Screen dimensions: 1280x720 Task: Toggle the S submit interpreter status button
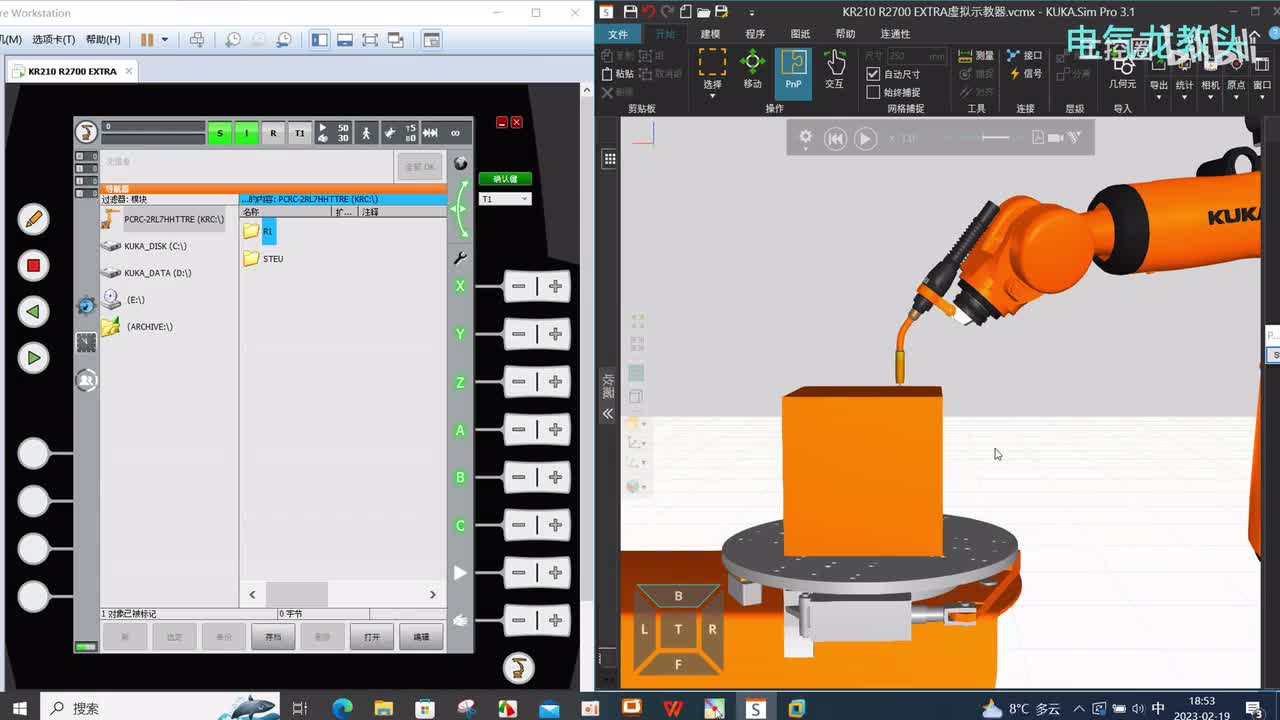pos(220,133)
